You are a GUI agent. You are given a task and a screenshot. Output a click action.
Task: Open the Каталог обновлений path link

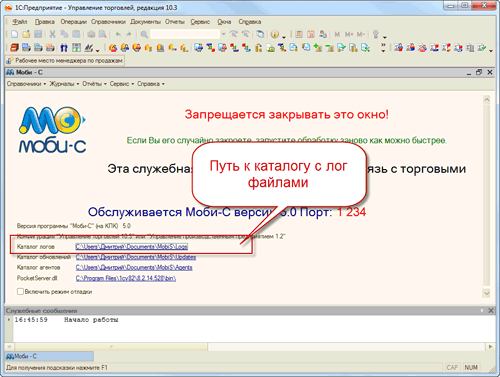136,257
